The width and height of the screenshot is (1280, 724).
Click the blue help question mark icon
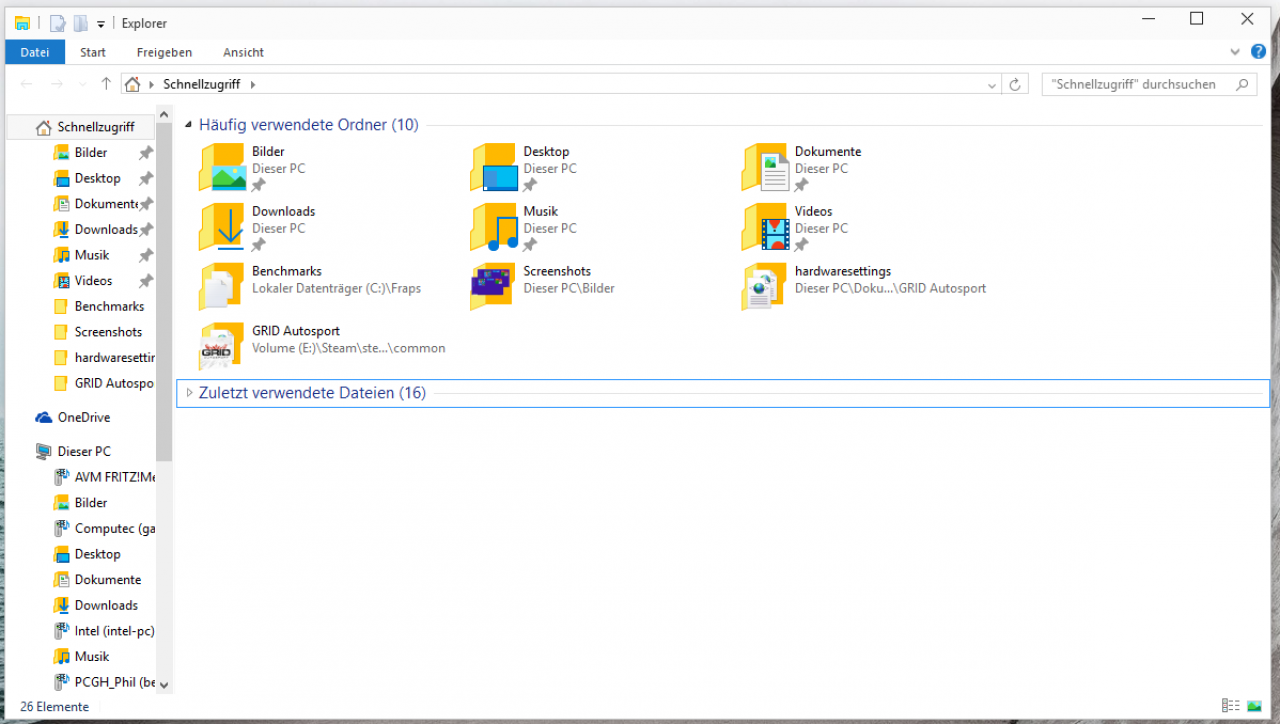click(x=1258, y=51)
